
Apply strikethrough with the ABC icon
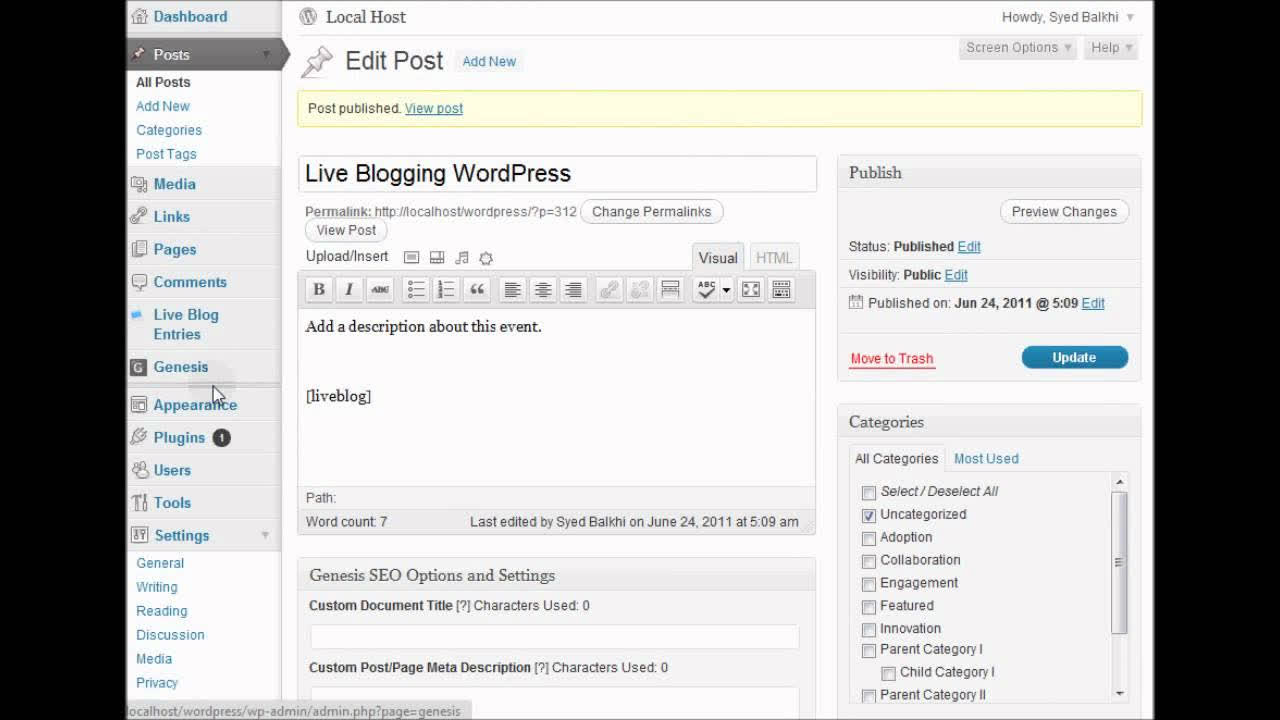pyautogui.click(x=380, y=290)
